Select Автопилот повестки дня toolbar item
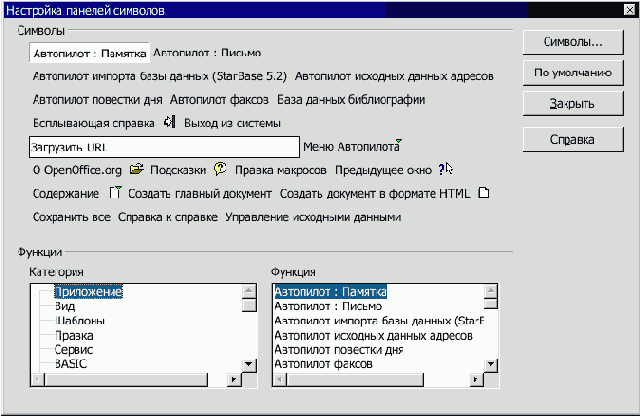 tap(98, 100)
